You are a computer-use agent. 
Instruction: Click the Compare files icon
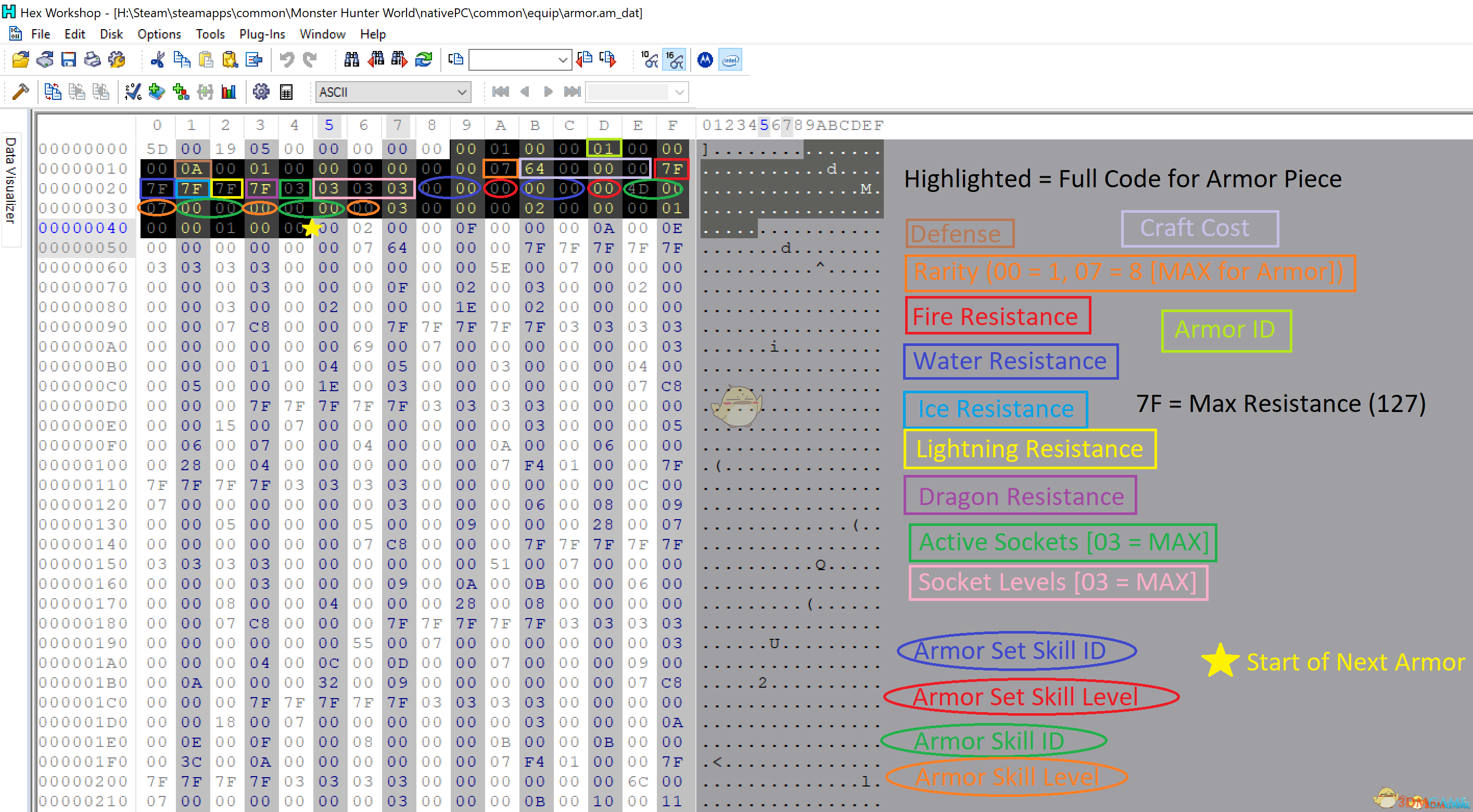pyautogui.click(x=53, y=92)
